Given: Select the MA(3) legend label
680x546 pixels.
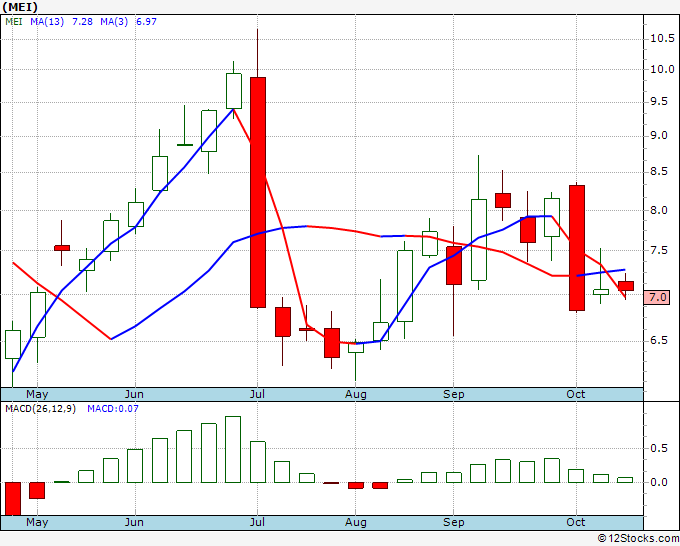Looking at the screenshot, I should pos(114,21).
